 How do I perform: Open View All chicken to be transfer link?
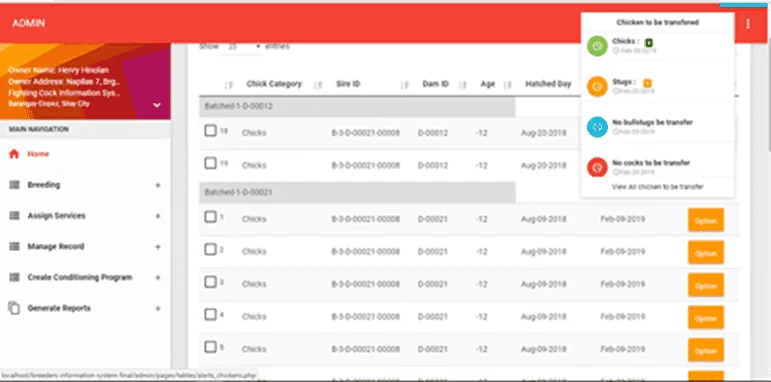(657, 187)
